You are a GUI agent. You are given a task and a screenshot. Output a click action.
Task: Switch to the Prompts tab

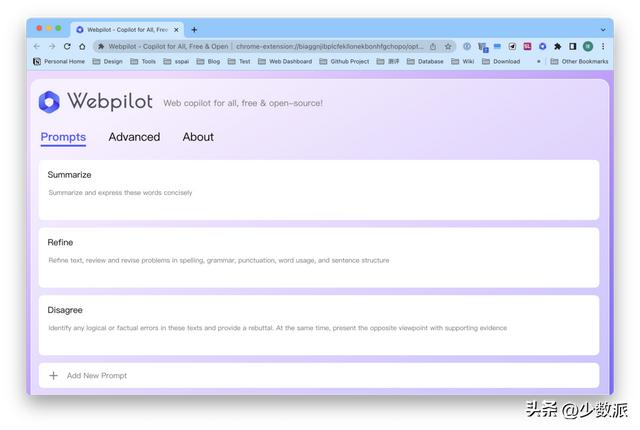(x=63, y=137)
